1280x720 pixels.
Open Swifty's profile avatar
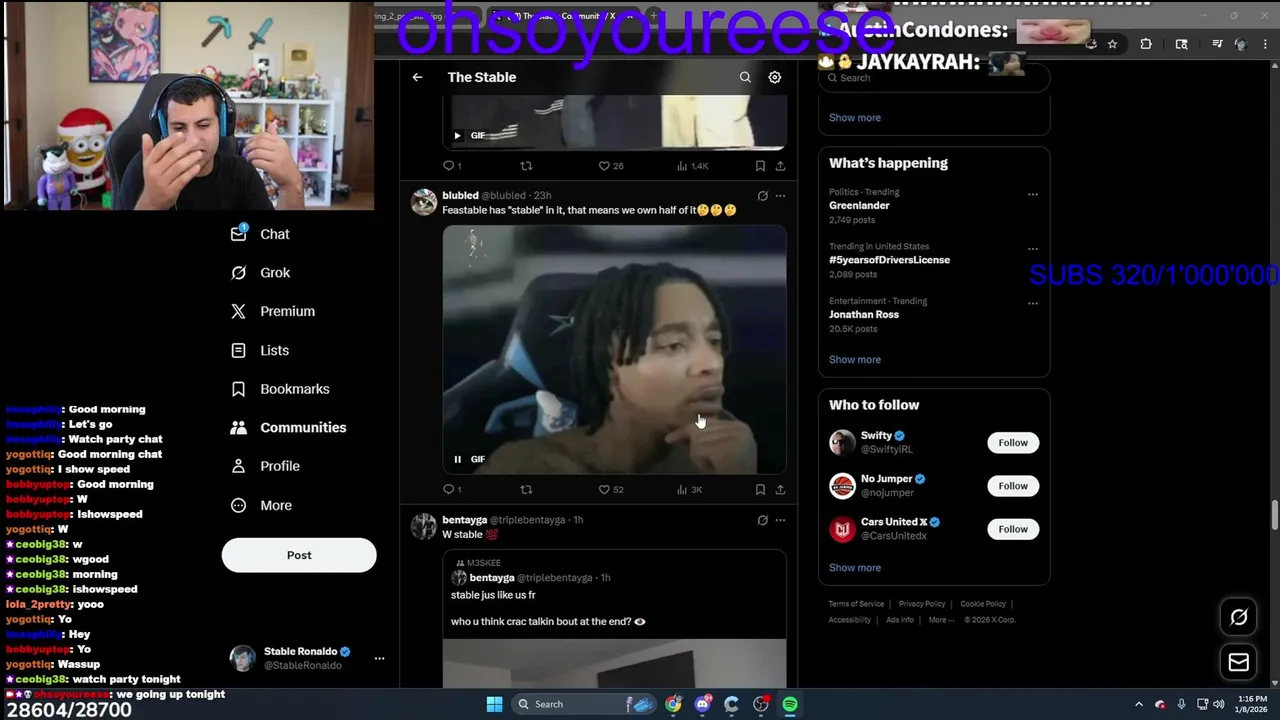pyautogui.click(x=843, y=442)
